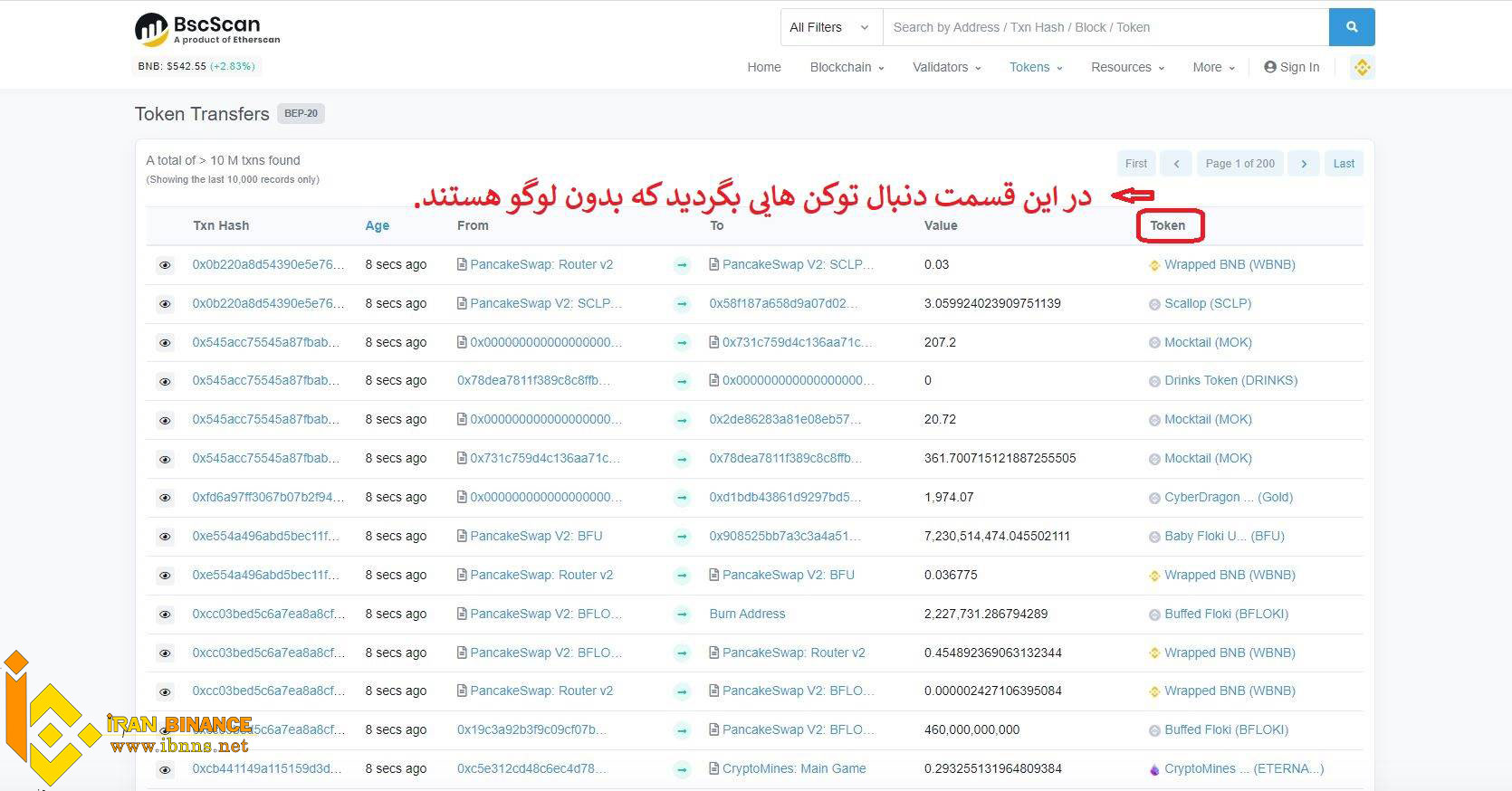1512x791 pixels.
Task: Click the arrow icon in the CryptoMines row
Action: (682, 769)
